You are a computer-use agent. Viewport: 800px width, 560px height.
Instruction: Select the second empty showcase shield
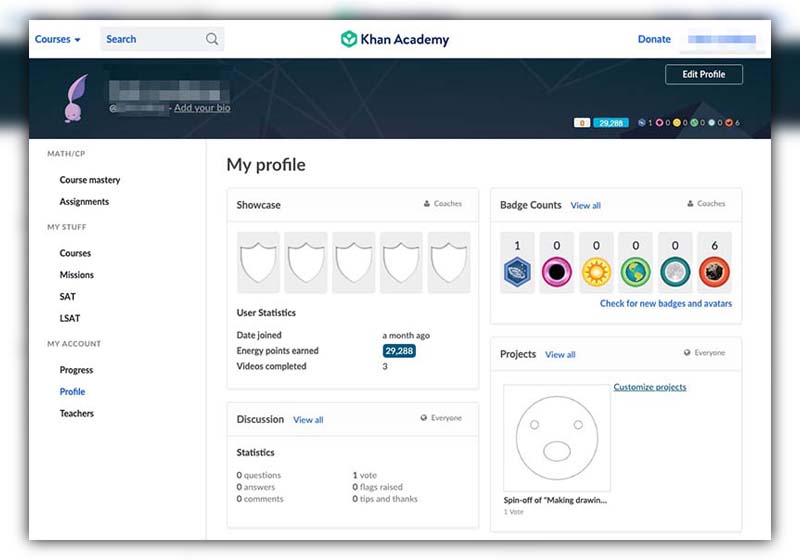(x=306, y=262)
